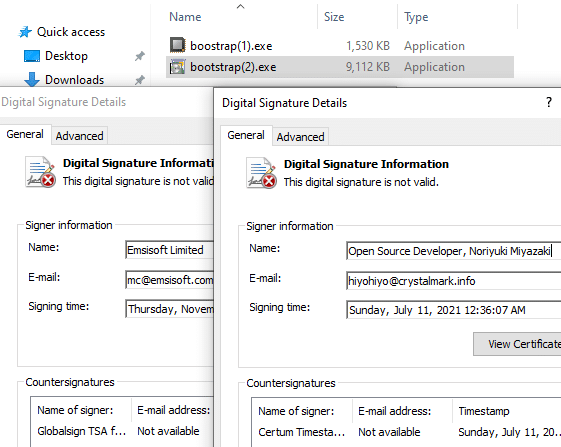Click Application type of bootstrap(2).exe

click(434, 67)
